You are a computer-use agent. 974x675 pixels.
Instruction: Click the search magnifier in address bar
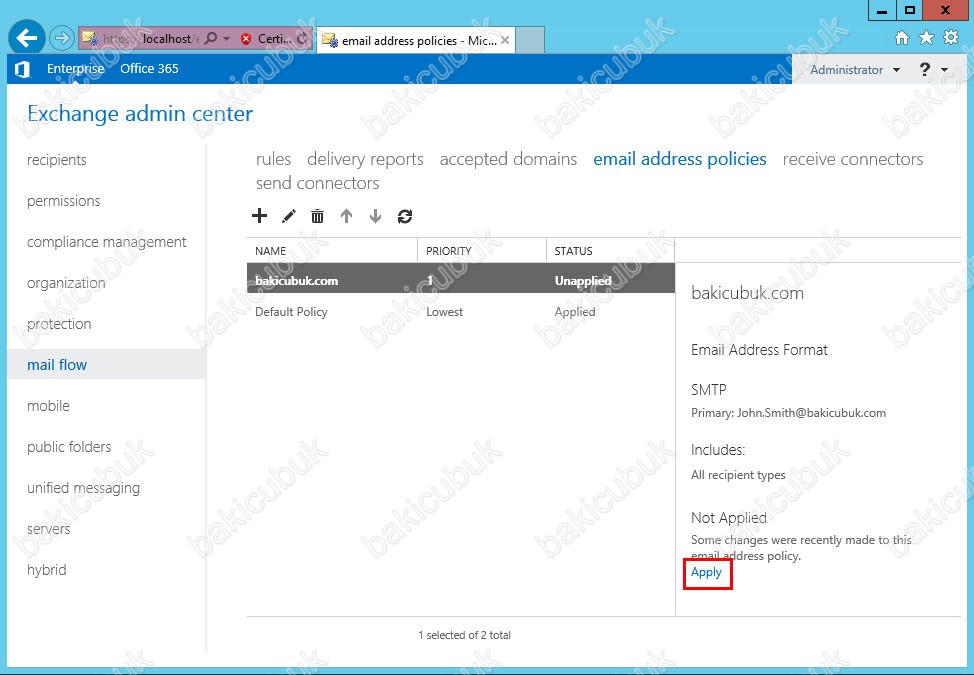click(x=211, y=39)
